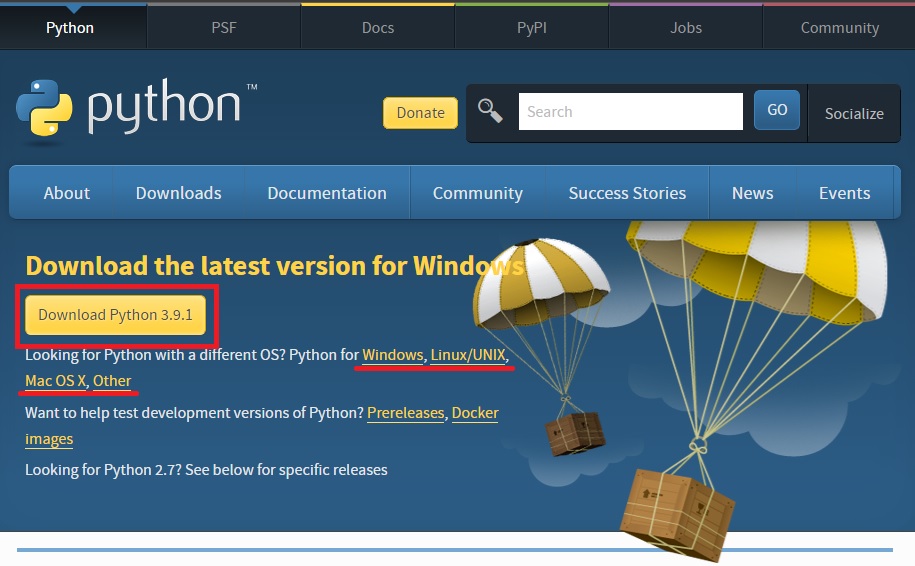915x566 pixels.
Task: Click the yellow Donate button
Action: [x=420, y=113]
